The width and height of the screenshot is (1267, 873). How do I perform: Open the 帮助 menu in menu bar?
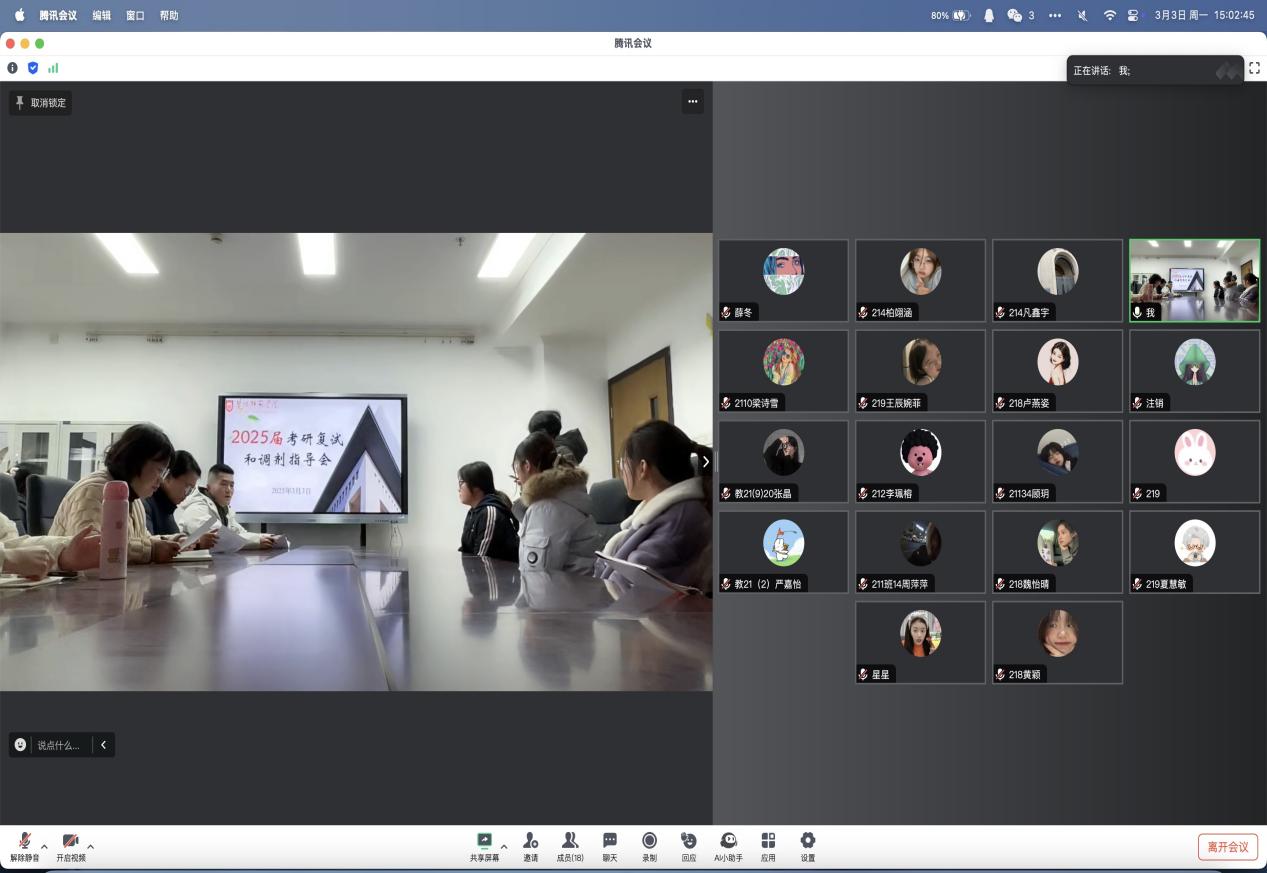click(x=169, y=15)
